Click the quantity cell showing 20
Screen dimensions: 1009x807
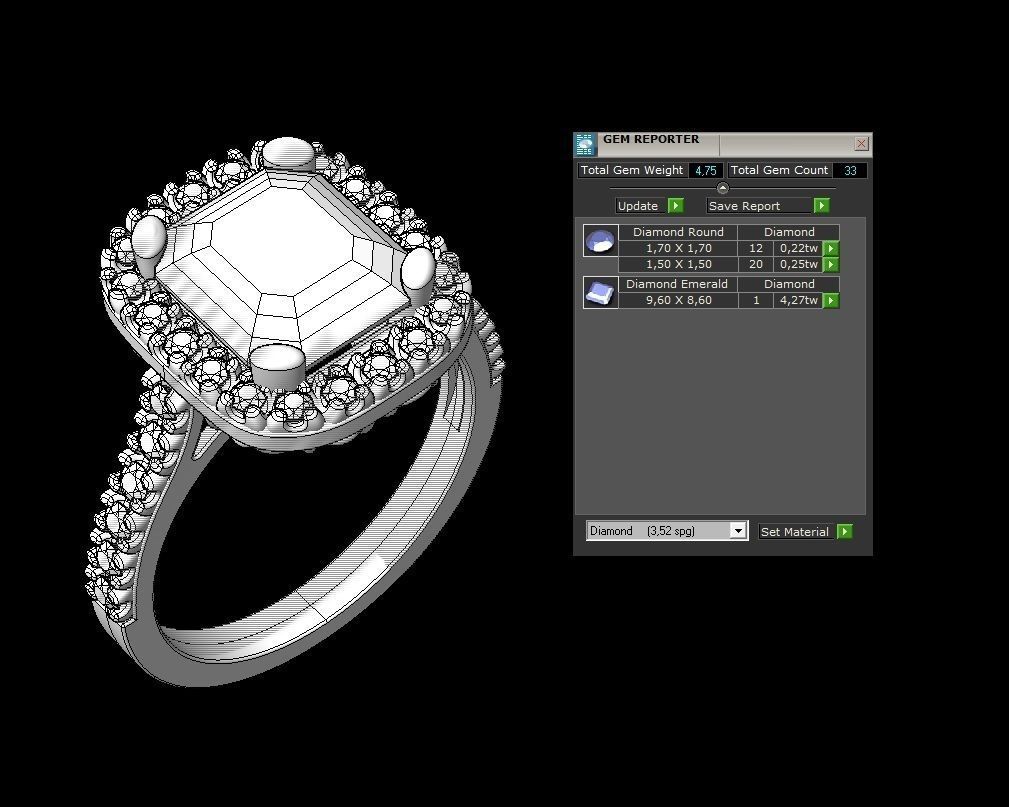(x=755, y=264)
